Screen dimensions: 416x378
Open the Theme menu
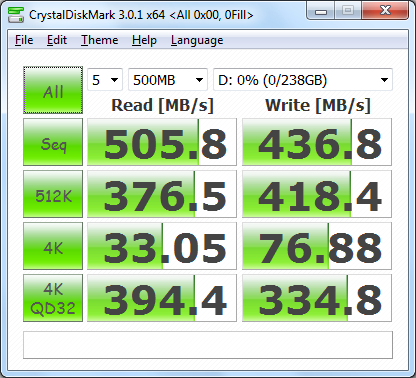pyautogui.click(x=100, y=40)
